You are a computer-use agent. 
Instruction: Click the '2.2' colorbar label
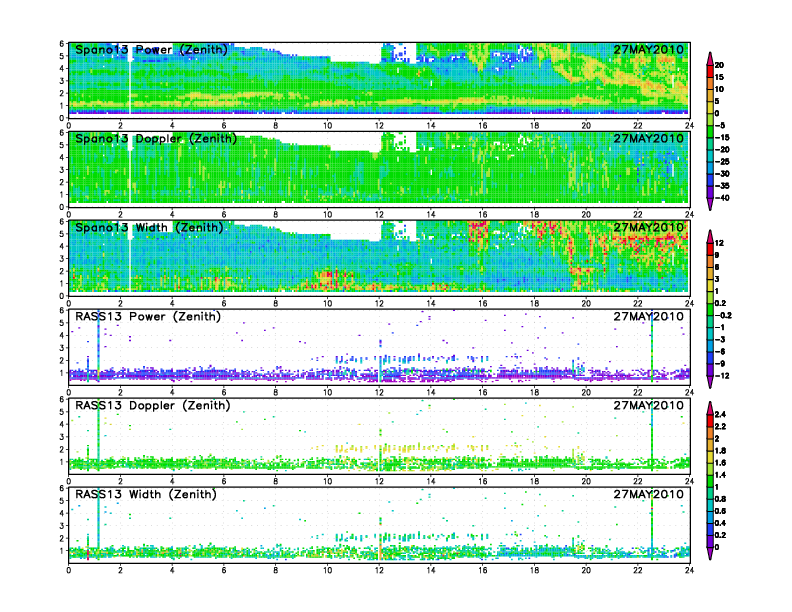click(x=720, y=426)
